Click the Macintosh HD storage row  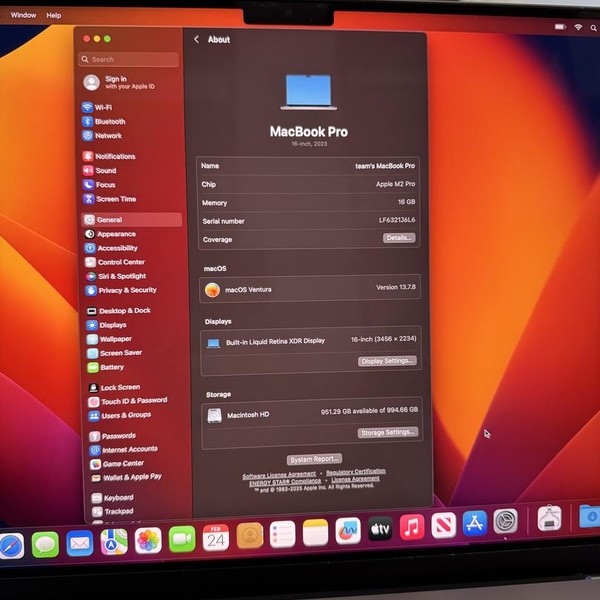(312, 413)
